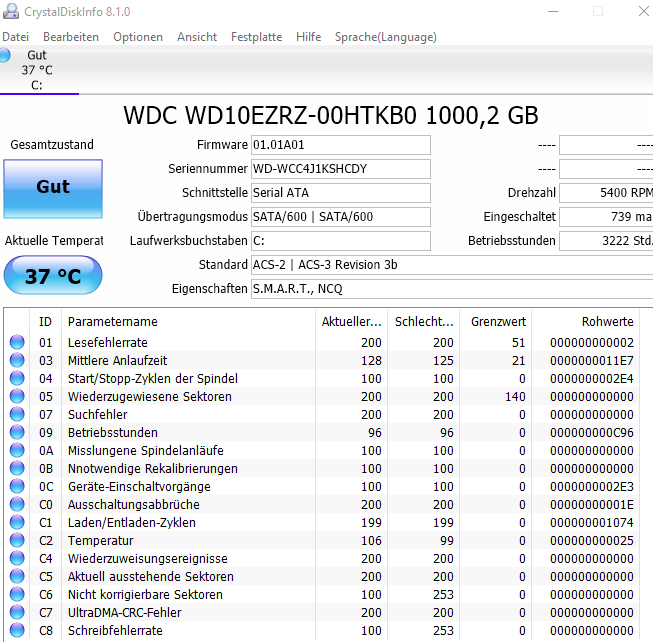The image size is (653, 642).
Task: Click the Gesamtzustand label
Action: tap(52, 145)
